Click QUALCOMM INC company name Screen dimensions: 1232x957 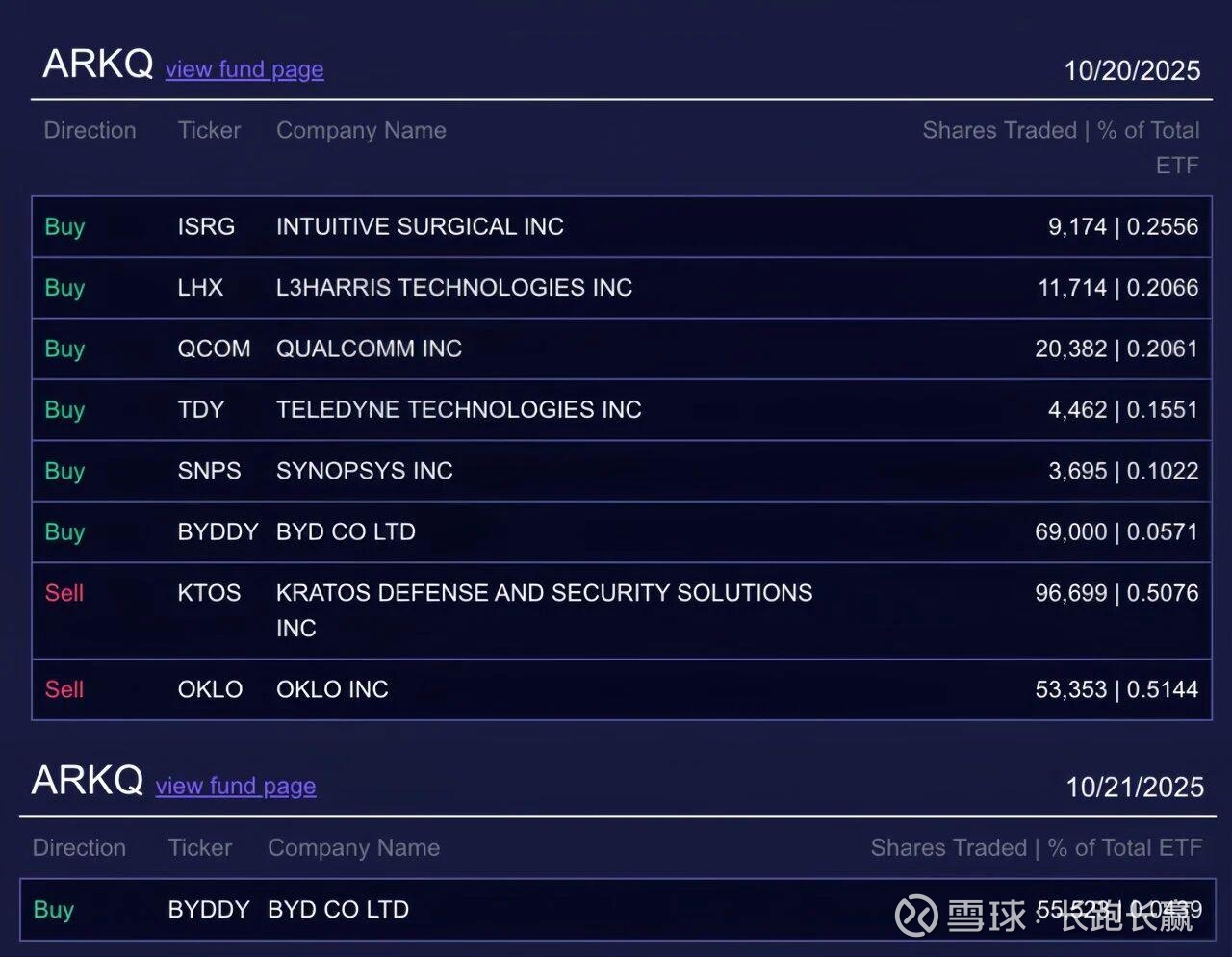(x=369, y=349)
